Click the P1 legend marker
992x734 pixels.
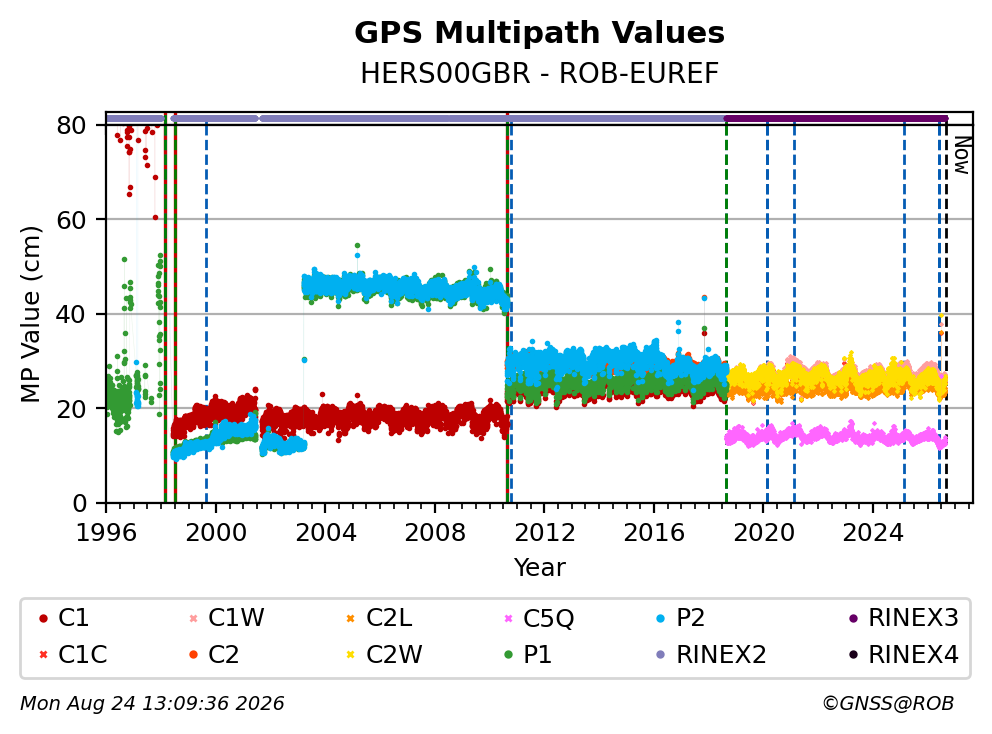[509, 654]
